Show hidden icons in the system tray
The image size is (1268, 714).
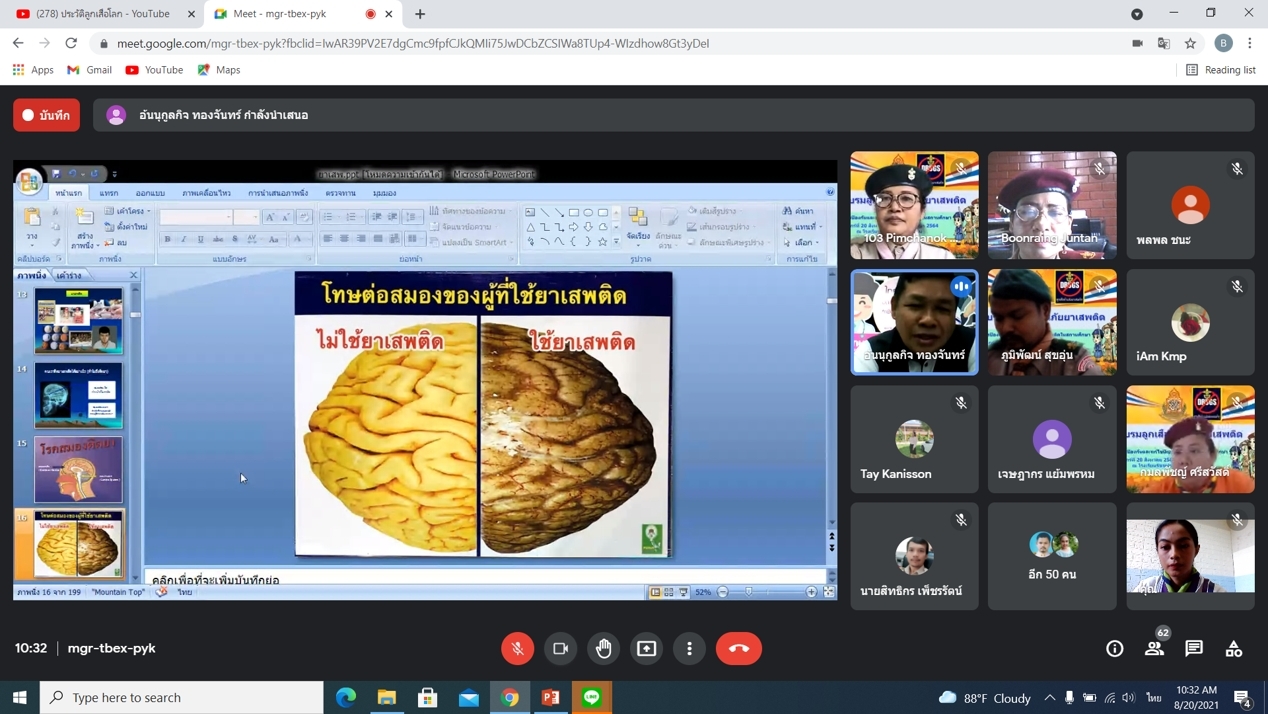tap(1049, 697)
